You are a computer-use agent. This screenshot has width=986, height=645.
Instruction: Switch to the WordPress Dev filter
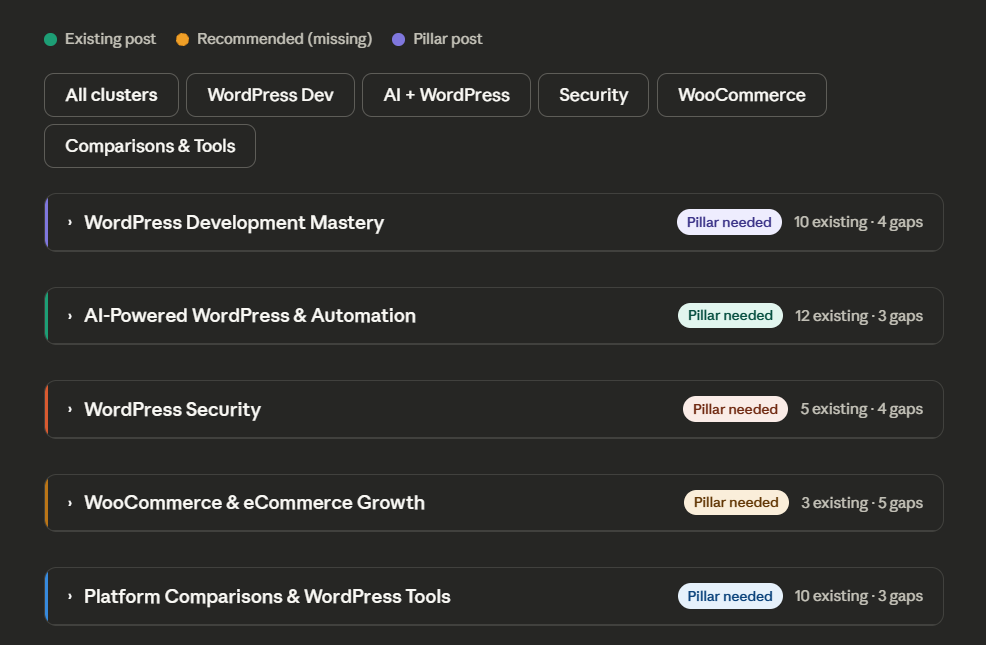(269, 94)
